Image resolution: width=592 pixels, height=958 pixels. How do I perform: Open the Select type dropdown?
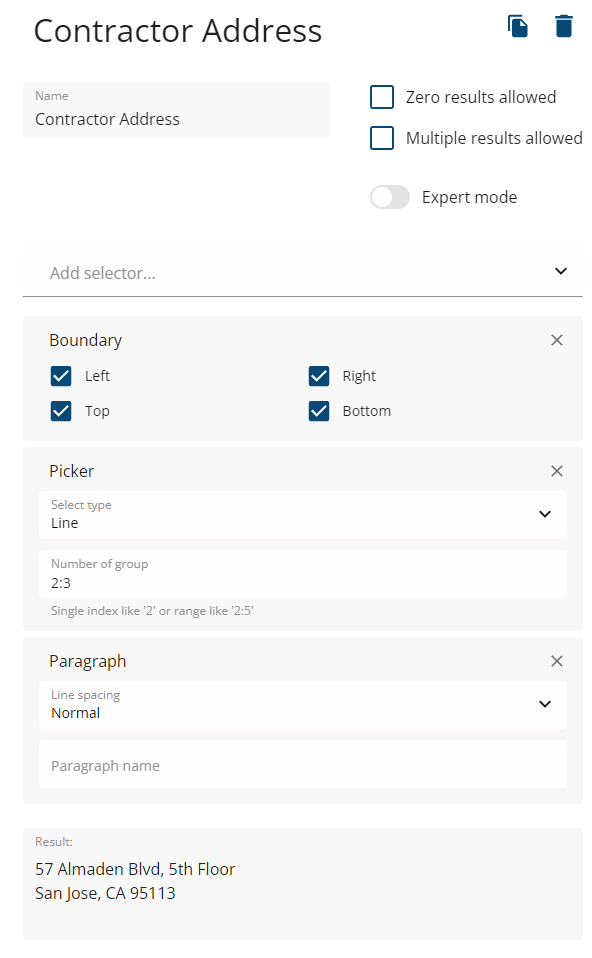click(302, 515)
